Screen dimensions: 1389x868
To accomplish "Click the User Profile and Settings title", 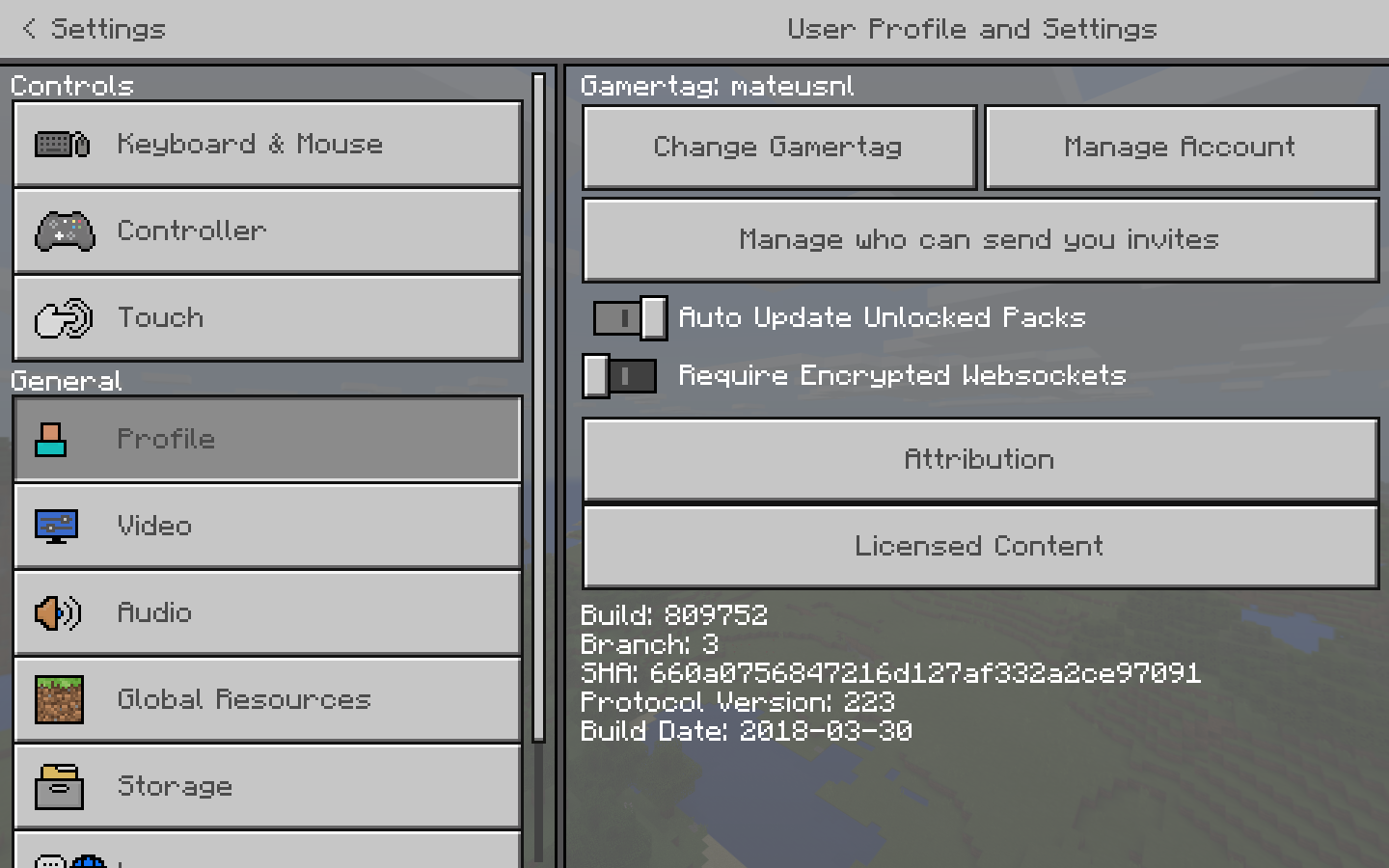I will tap(972, 29).
